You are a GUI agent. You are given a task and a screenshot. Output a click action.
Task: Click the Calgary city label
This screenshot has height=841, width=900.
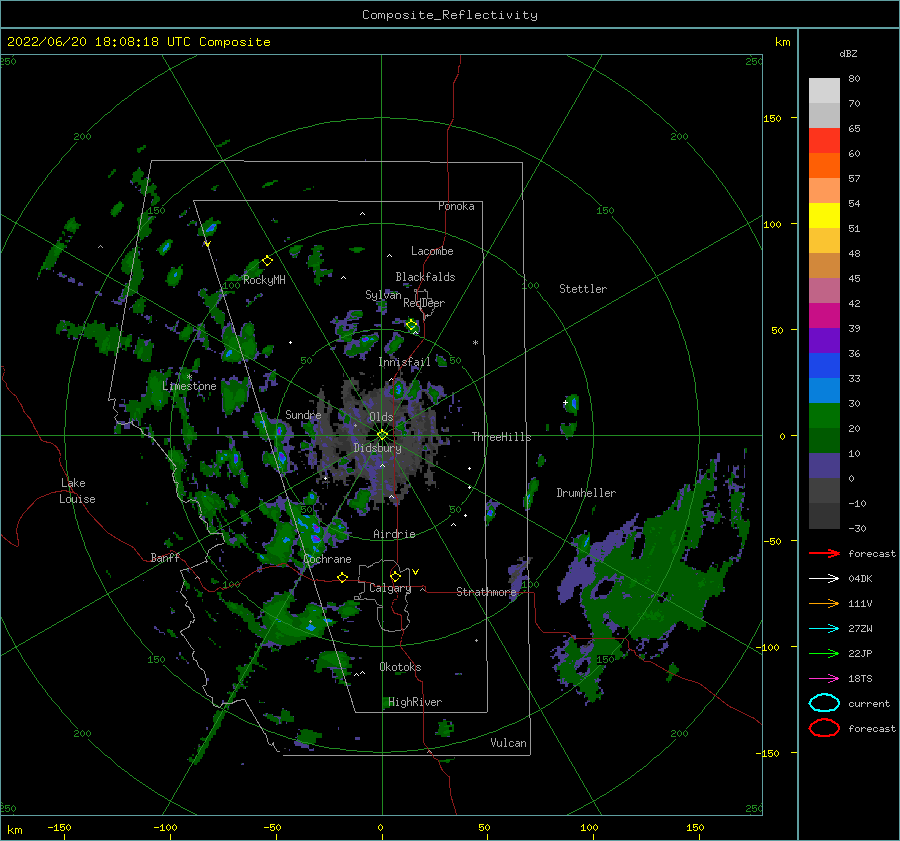click(390, 588)
